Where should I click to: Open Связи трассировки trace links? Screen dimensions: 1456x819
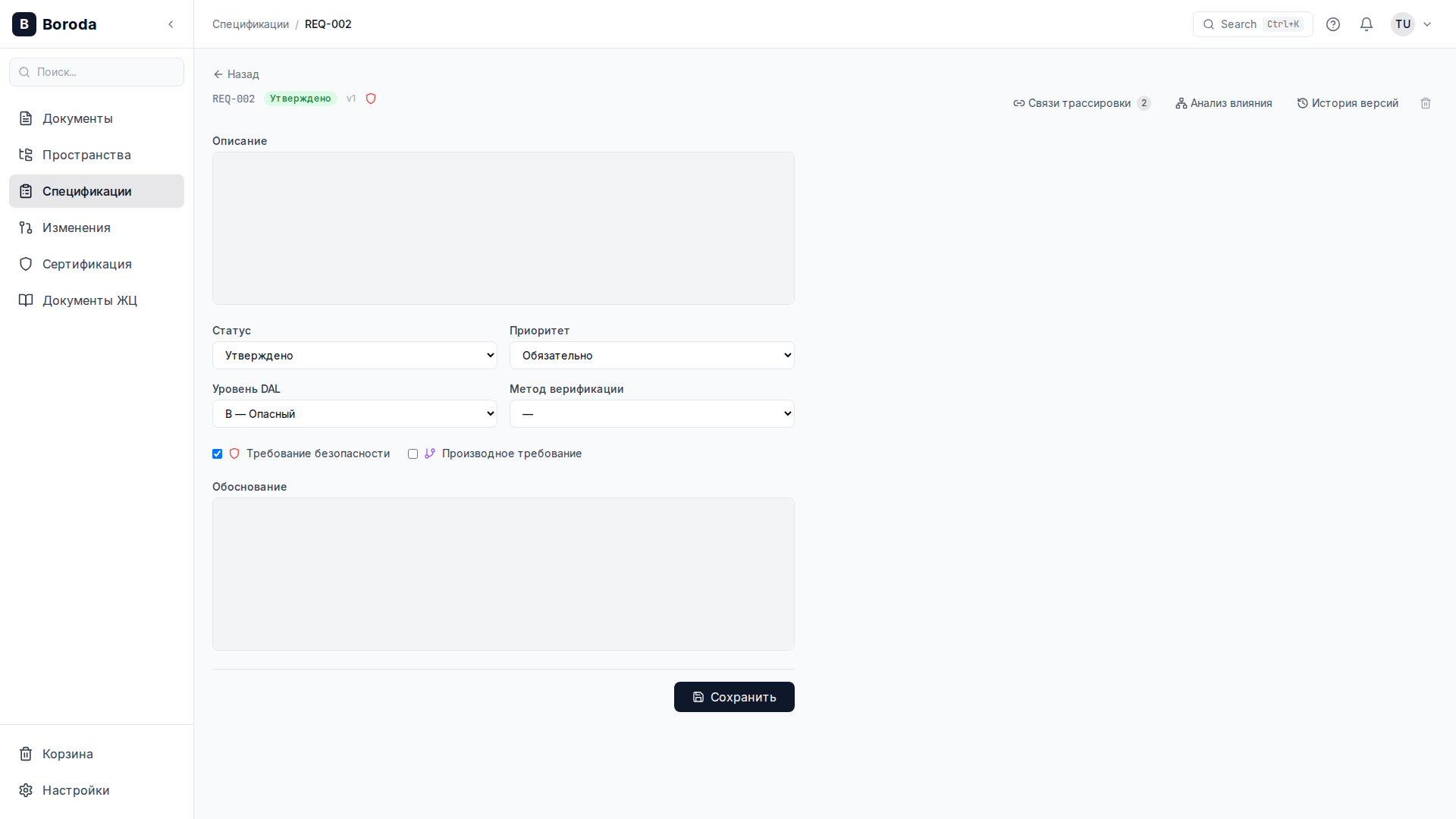click(1081, 103)
